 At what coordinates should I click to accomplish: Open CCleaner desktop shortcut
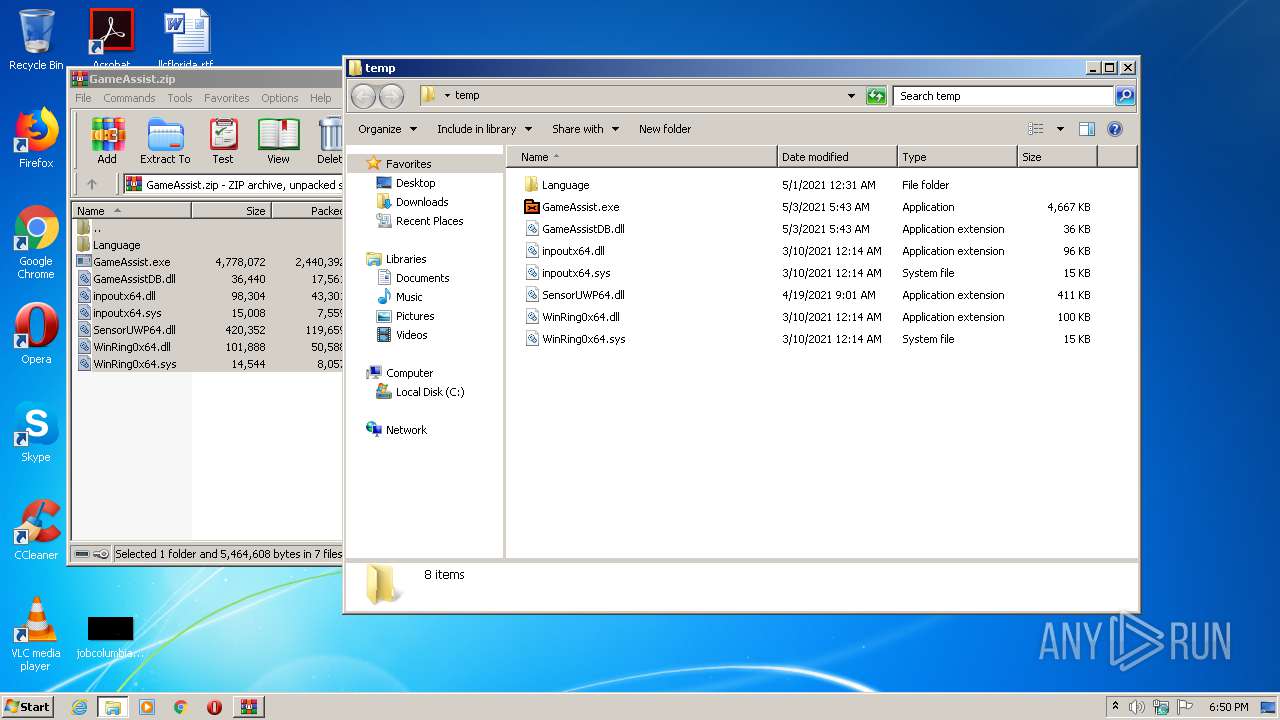coord(36,530)
